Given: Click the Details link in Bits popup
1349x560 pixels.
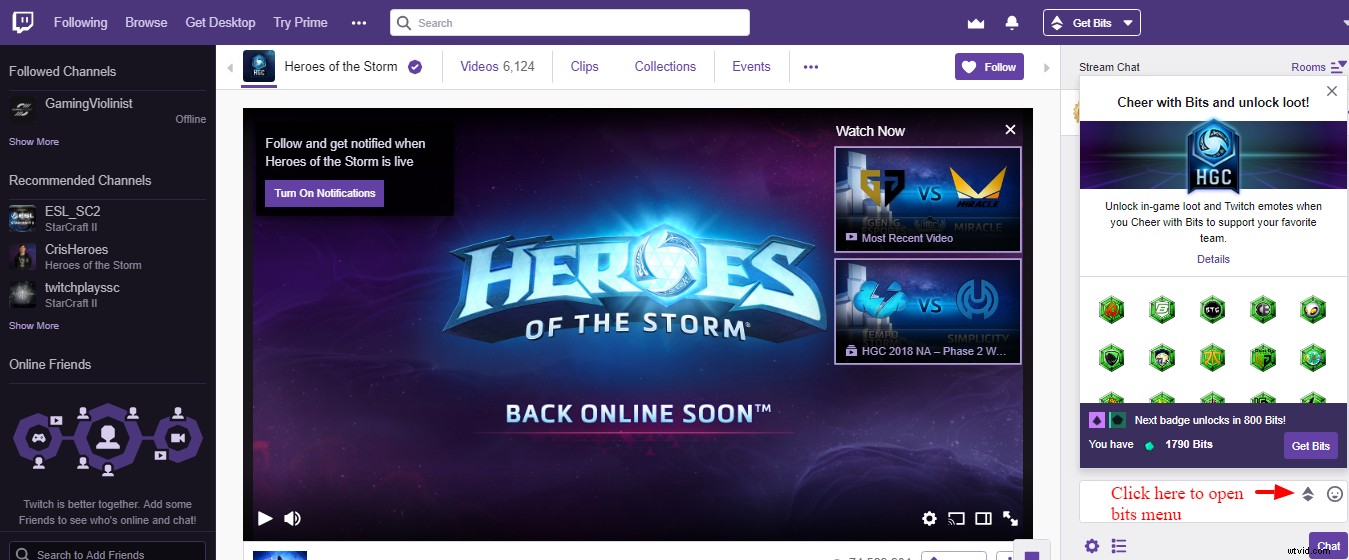Looking at the screenshot, I should (1213, 259).
